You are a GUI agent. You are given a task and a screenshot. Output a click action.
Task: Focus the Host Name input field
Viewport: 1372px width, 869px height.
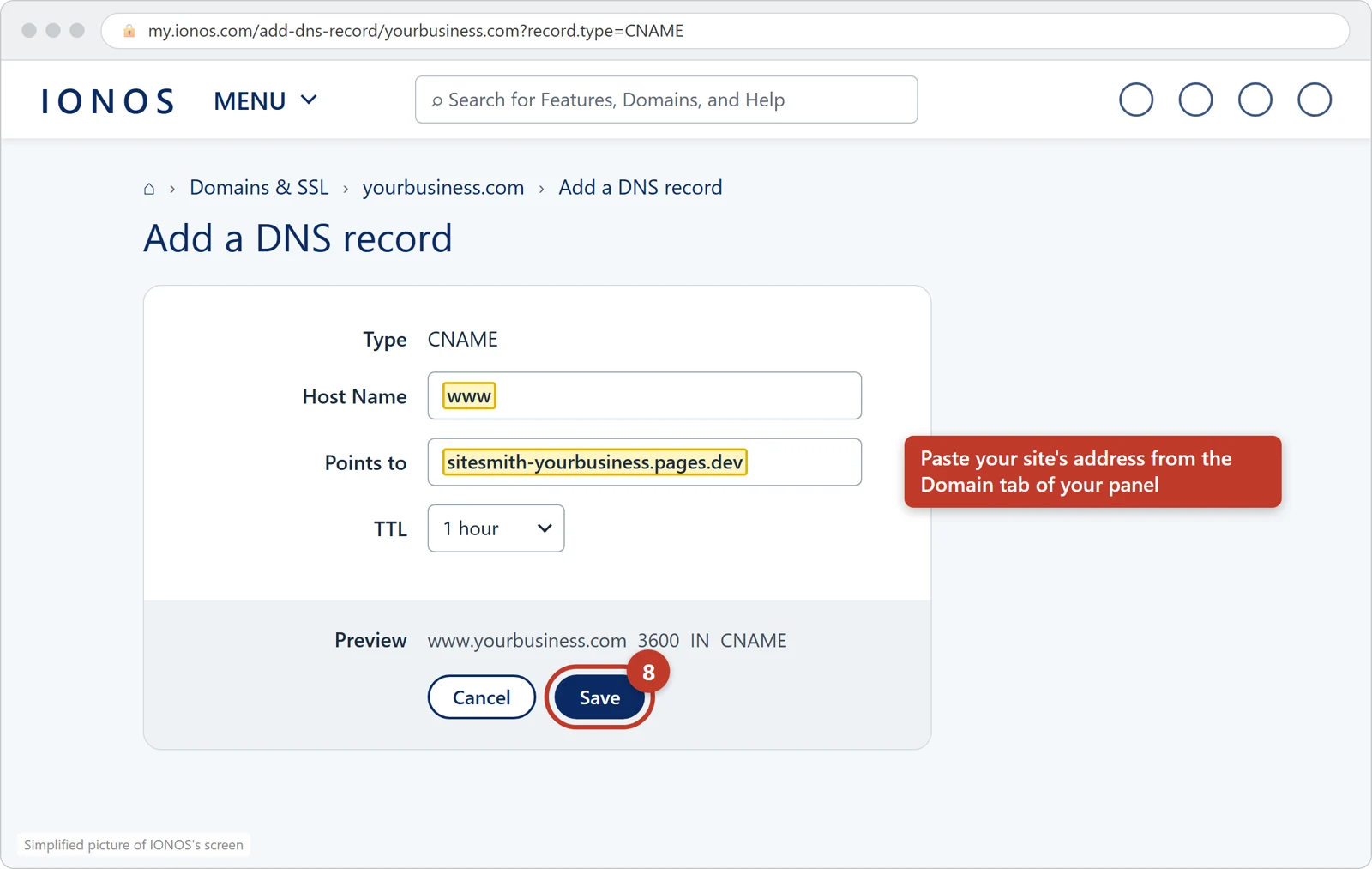coord(644,395)
